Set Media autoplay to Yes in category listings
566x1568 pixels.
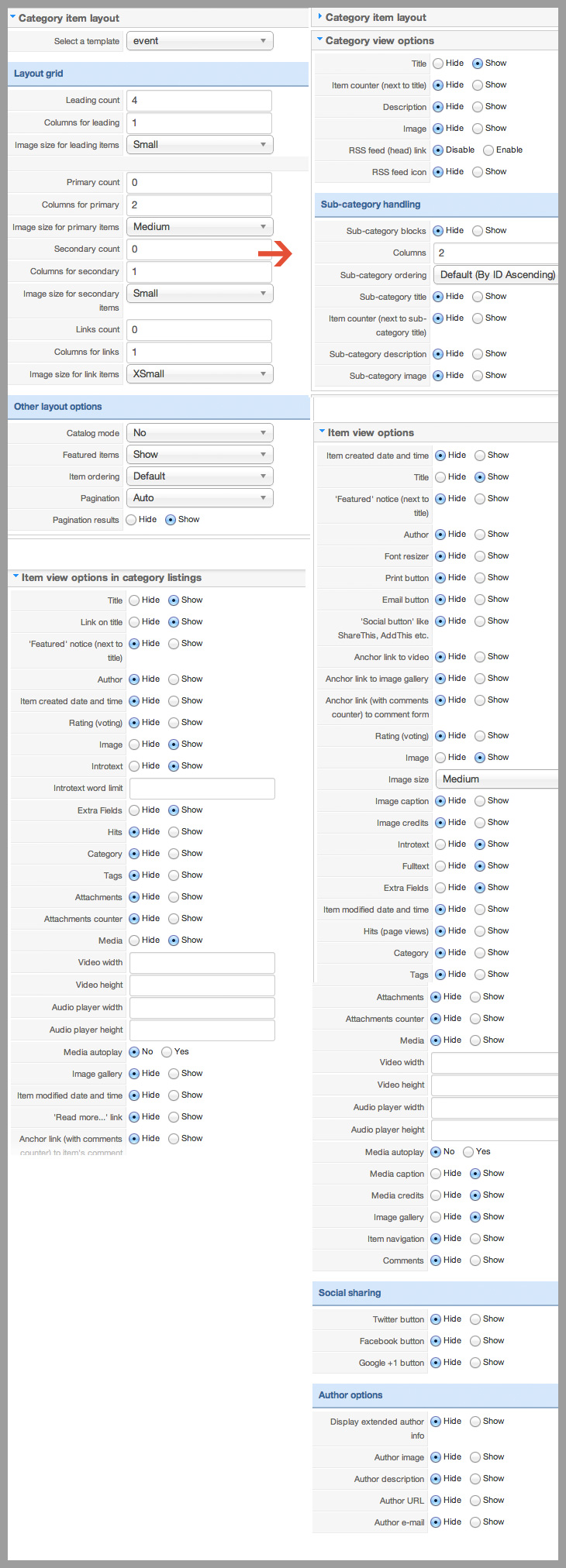click(x=167, y=1052)
